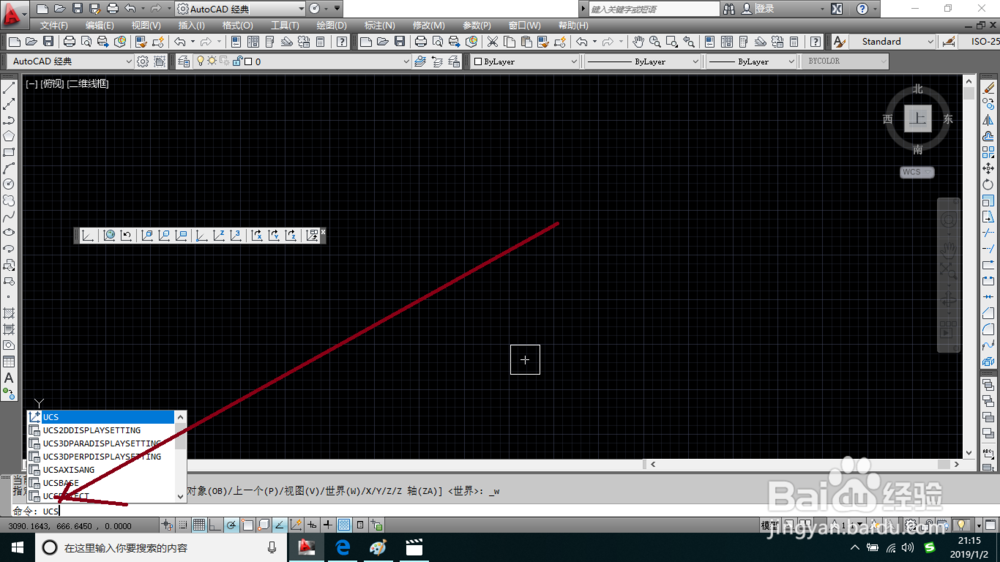Toggle Infer Constraints in status bar
This screenshot has height=562, width=1000.
[x=167, y=525]
